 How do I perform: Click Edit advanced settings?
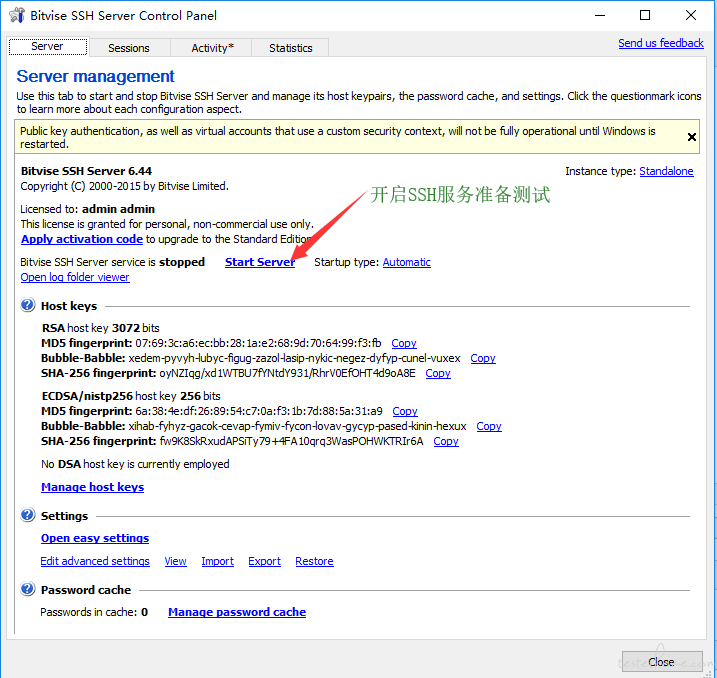[x=95, y=561]
